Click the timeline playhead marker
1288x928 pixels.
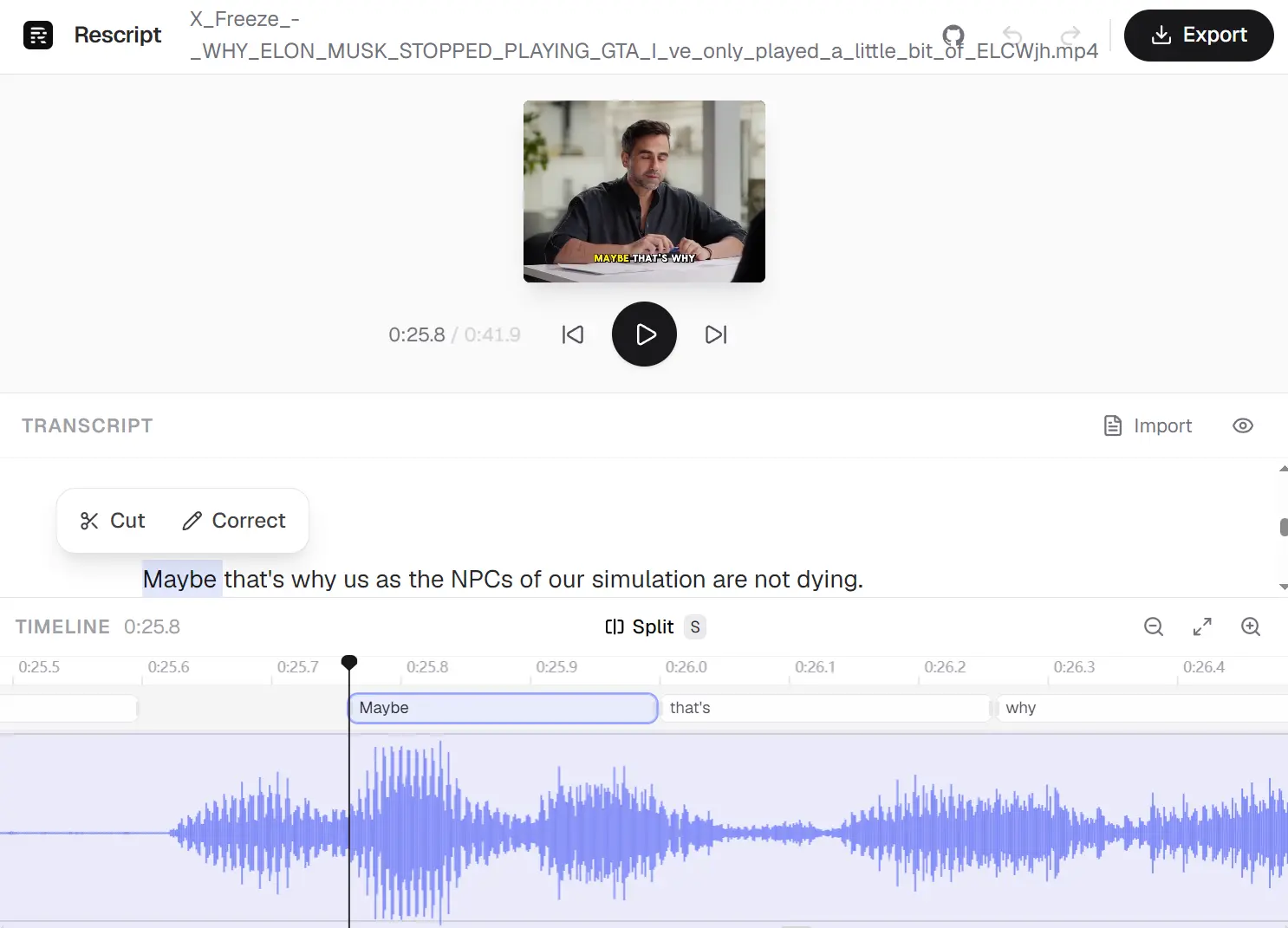[349, 663]
